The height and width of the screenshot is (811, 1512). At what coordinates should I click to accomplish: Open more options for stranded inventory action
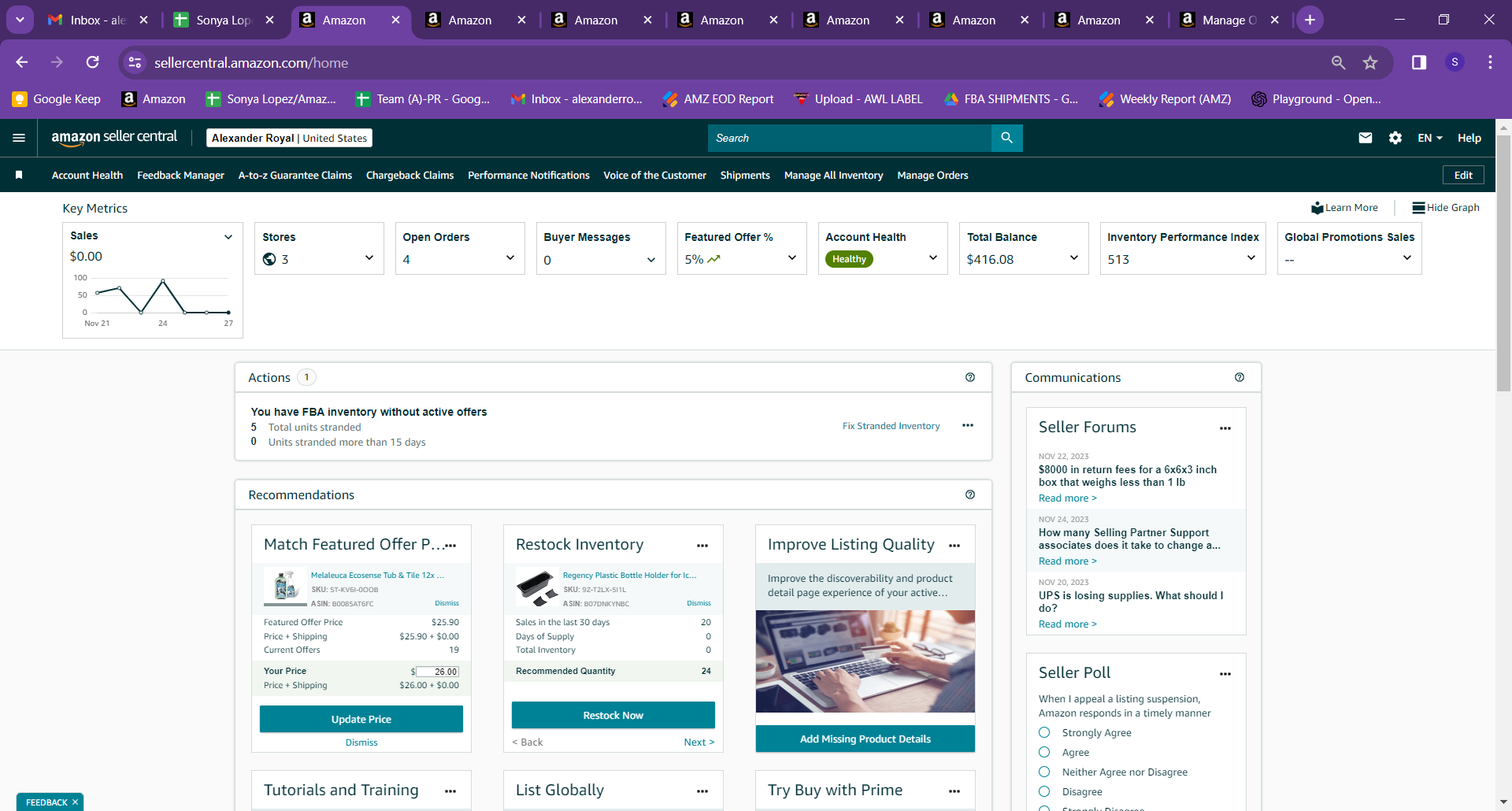(968, 426)
